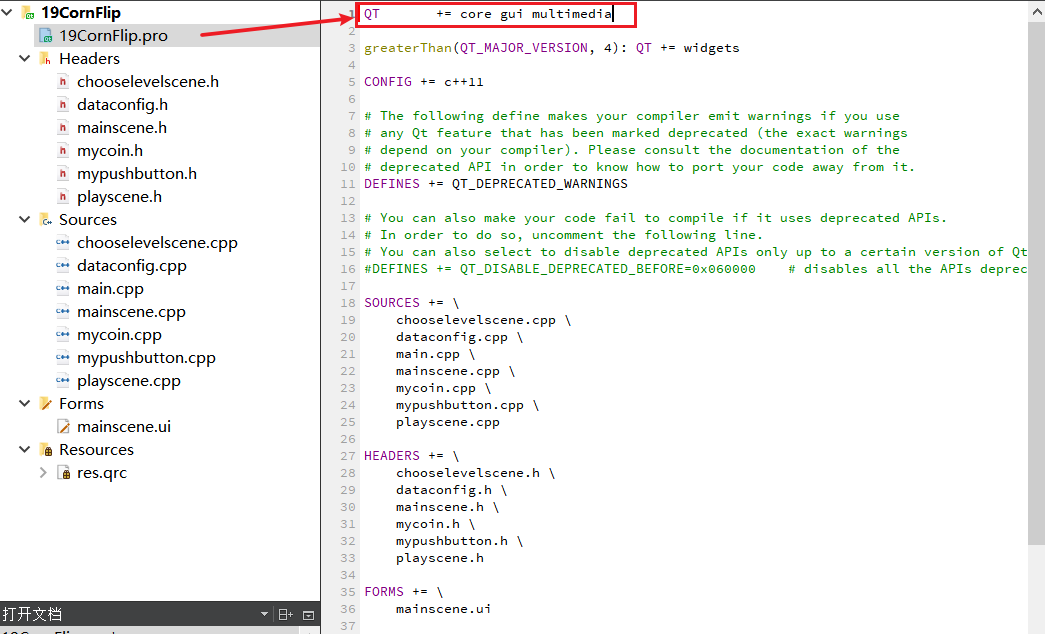
Task: Click the mainscene.ui form file icon
Action: coord(63,427)
